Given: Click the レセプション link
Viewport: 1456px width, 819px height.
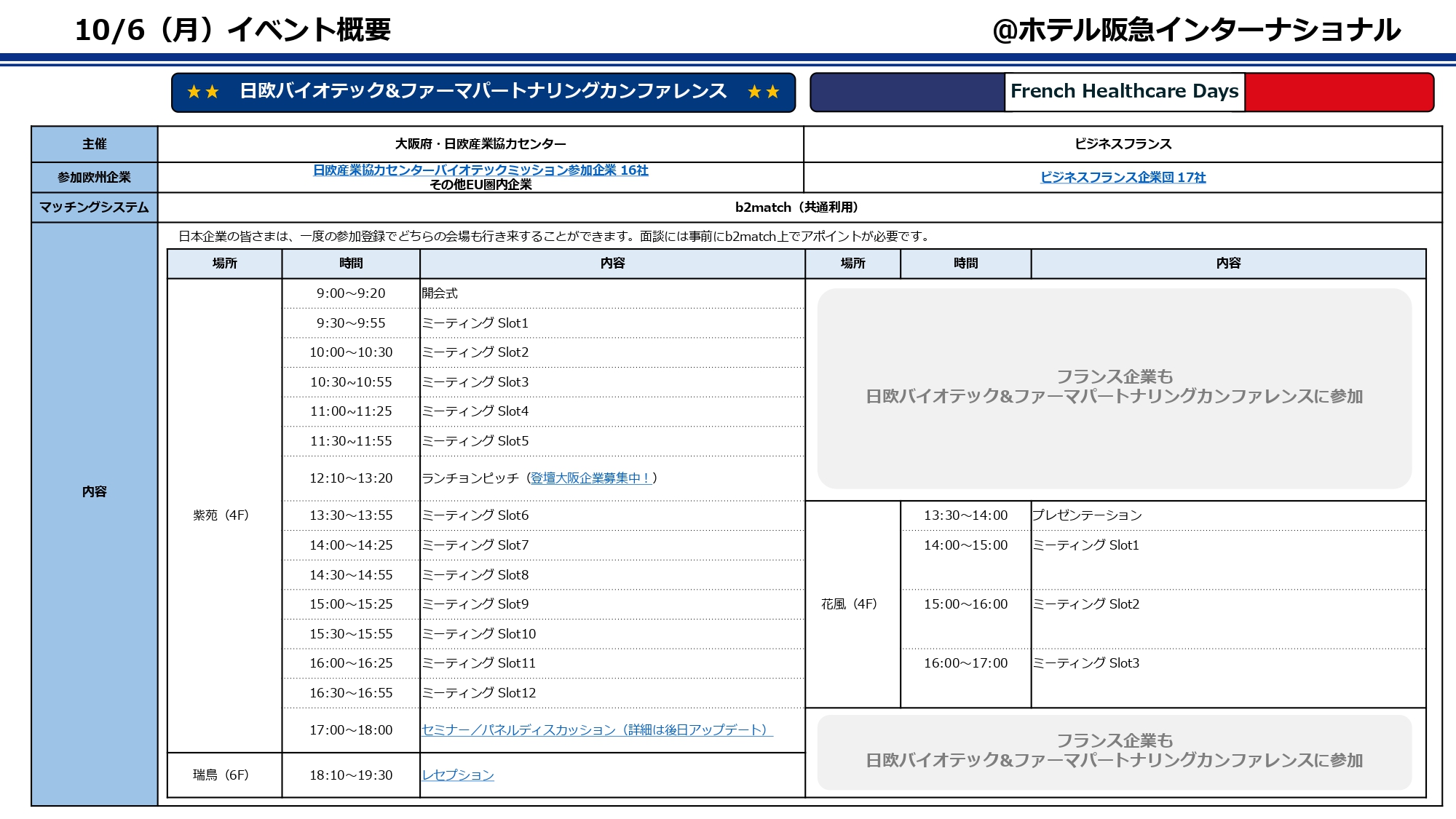Looking at the screenshot, I should (x=458, y=775).
